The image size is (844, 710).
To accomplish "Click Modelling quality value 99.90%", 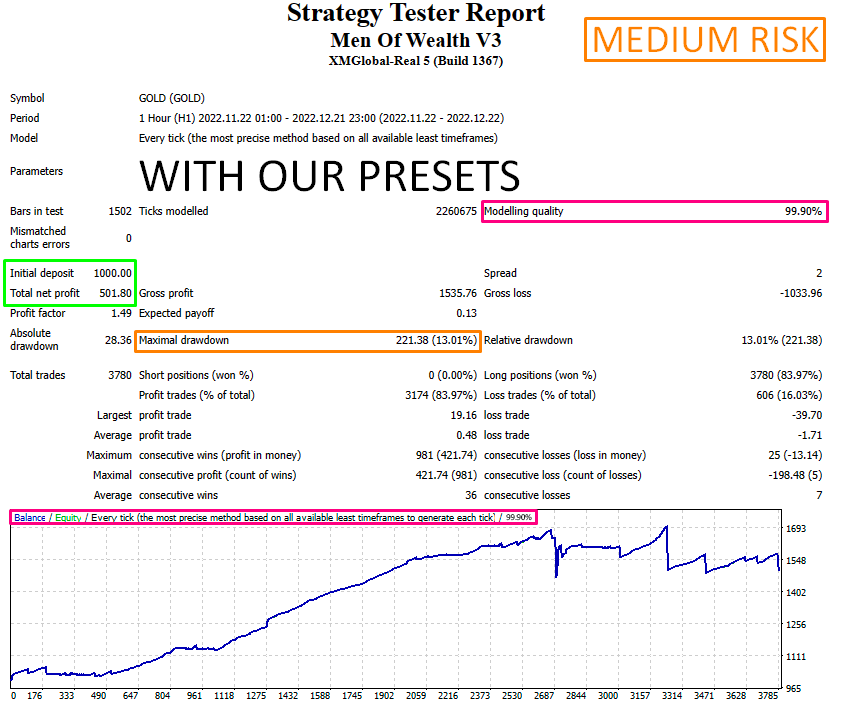I will pyautogui.click(x=803, y=212).
